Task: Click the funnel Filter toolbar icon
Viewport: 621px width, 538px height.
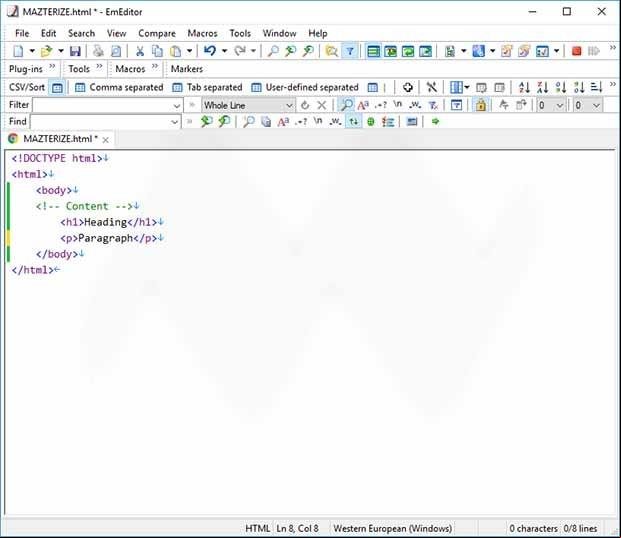Action: tap(350, 51)
